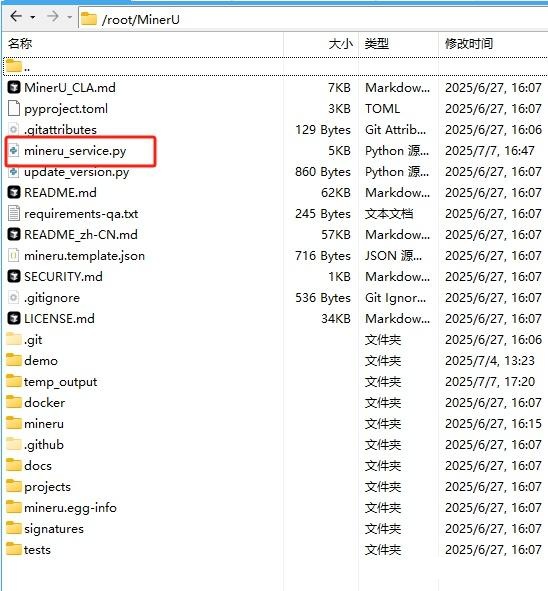Viewport: 548px width, 591px height.
Task: Select folder name temp_output
Action: coord(60,382)
